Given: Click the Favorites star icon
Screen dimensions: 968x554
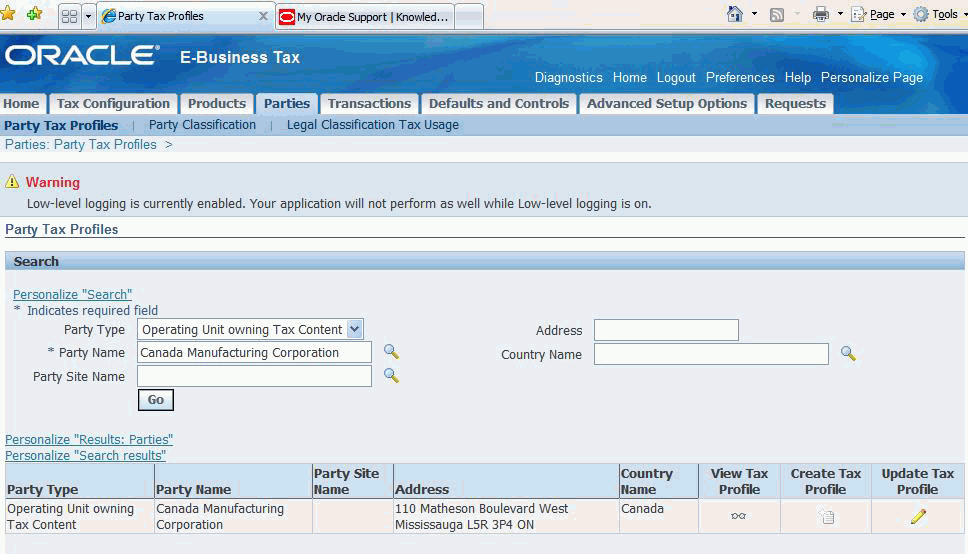Looking at the screenshot, I should (7, 14).
